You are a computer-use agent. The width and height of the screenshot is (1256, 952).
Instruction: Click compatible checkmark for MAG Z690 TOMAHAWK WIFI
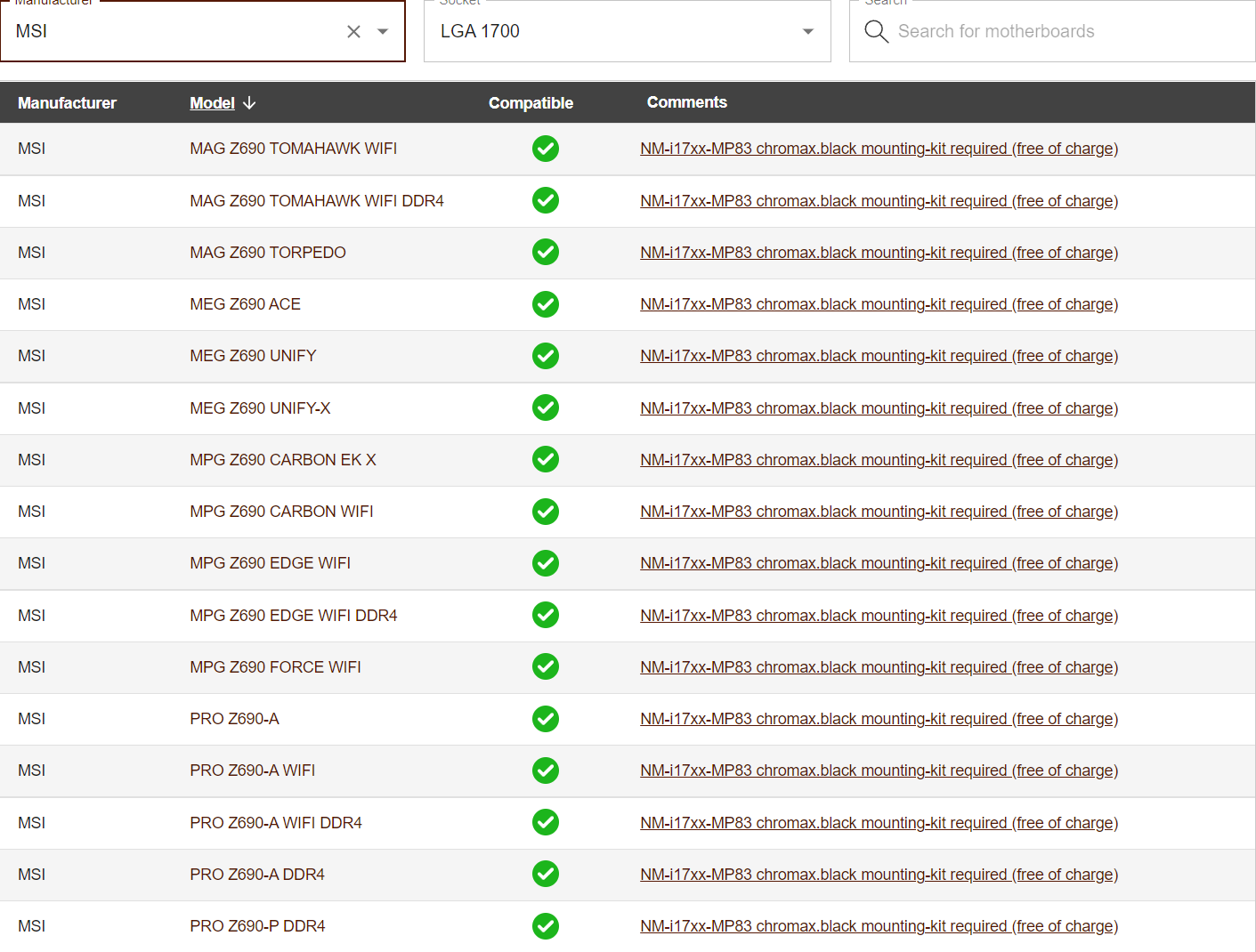[546, 149]
